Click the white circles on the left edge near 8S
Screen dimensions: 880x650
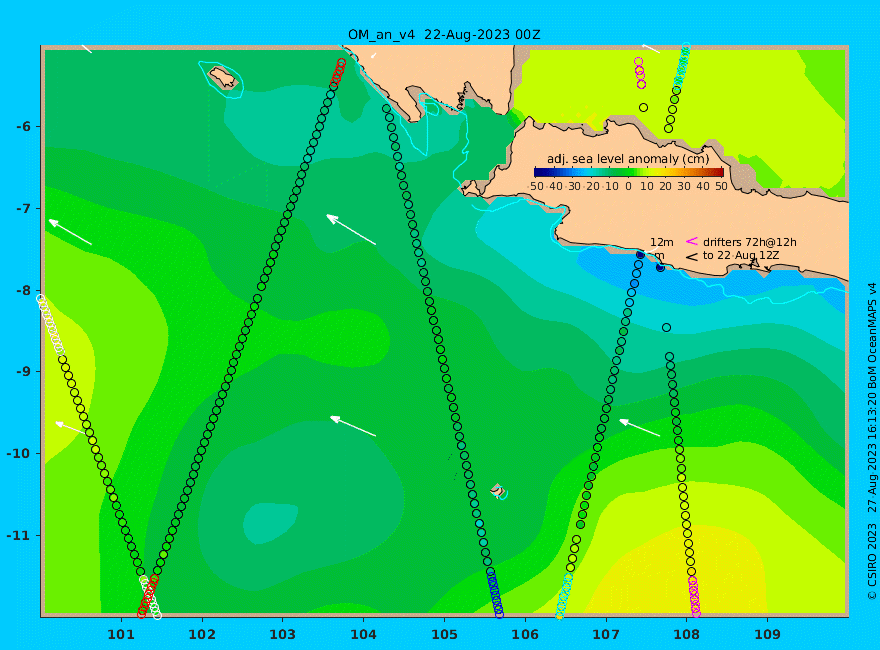(x=50, y=326)
